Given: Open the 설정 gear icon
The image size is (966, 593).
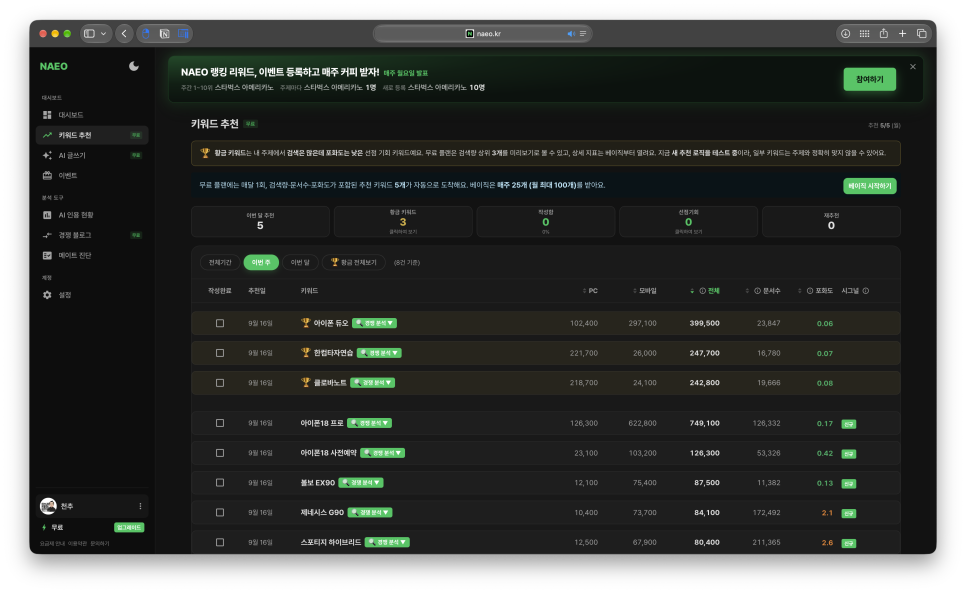Looking at the screenshot, I should (x=47, y=295).
